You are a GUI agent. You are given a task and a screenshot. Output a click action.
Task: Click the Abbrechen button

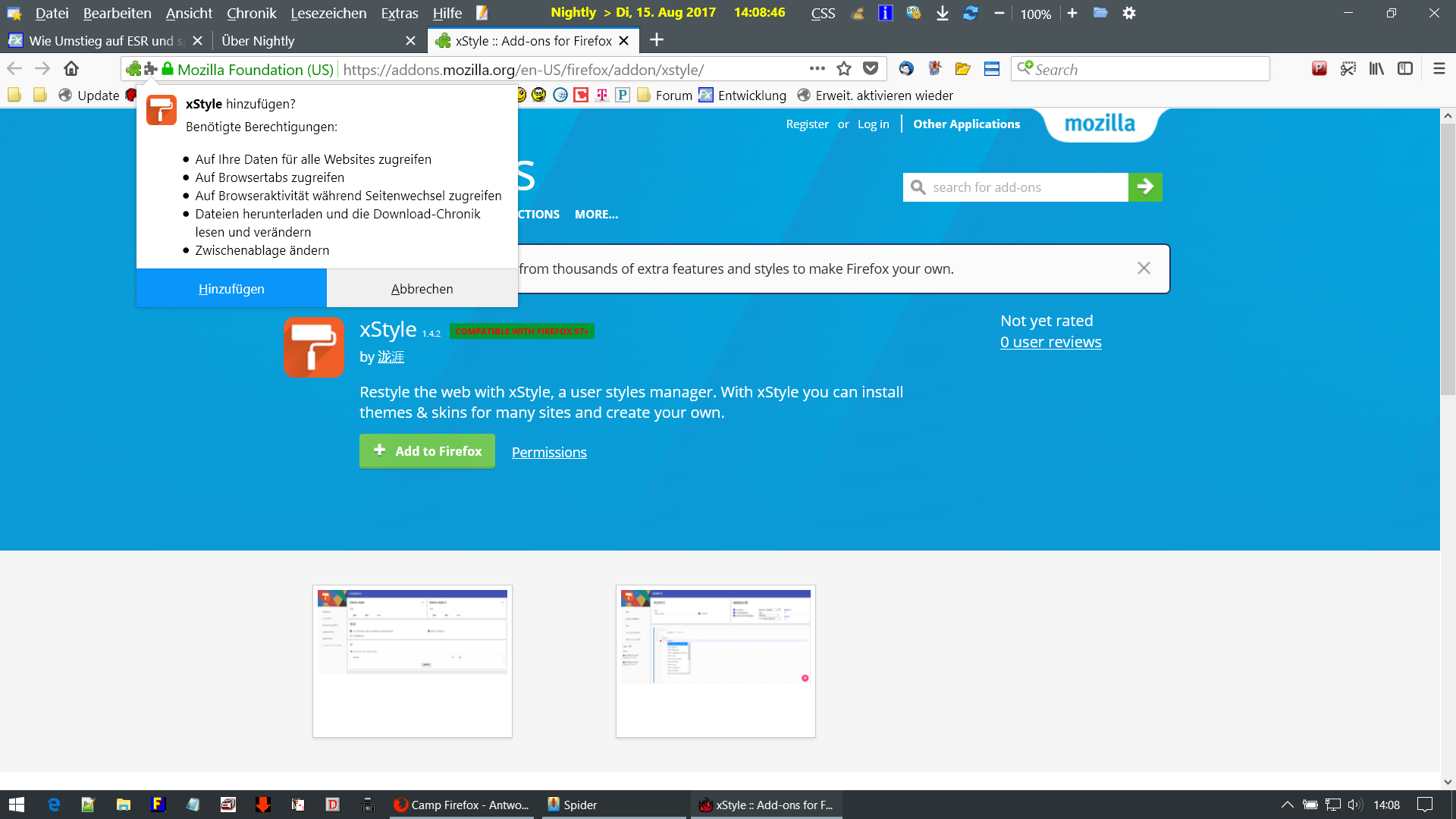[x=422, y=289]
